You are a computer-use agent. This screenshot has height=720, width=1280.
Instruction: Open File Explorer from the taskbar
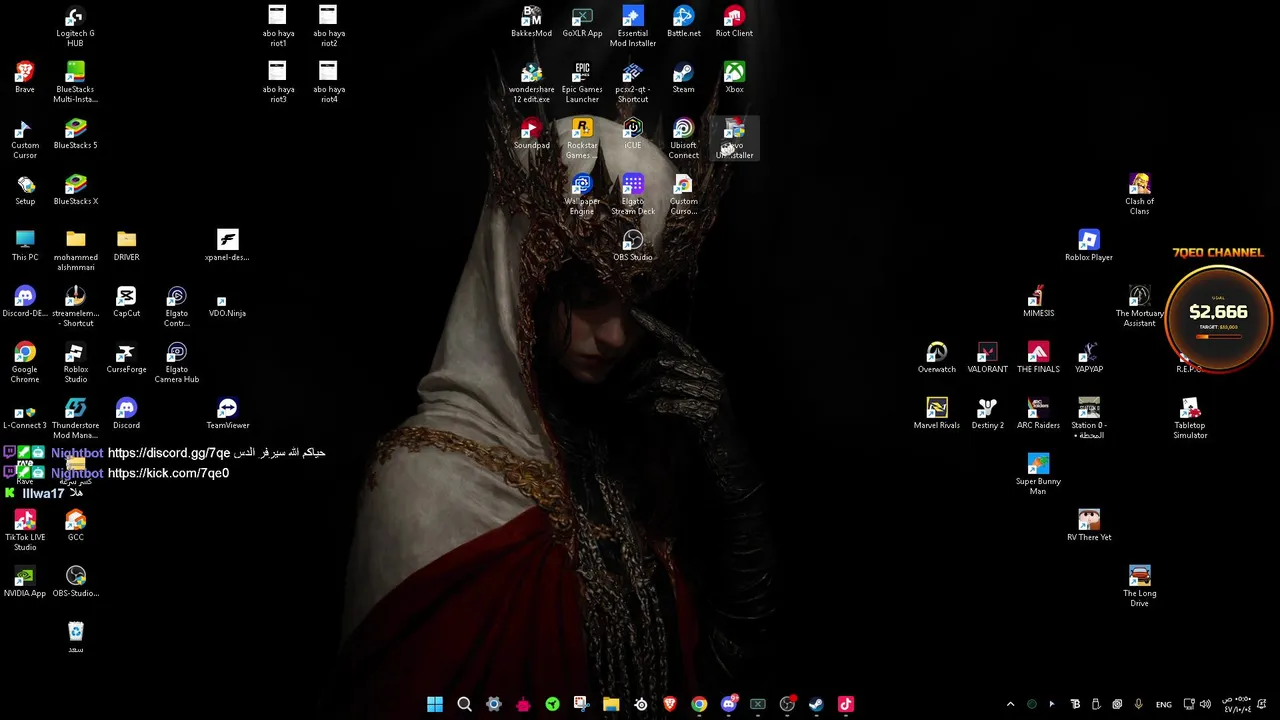pos(611,704)
